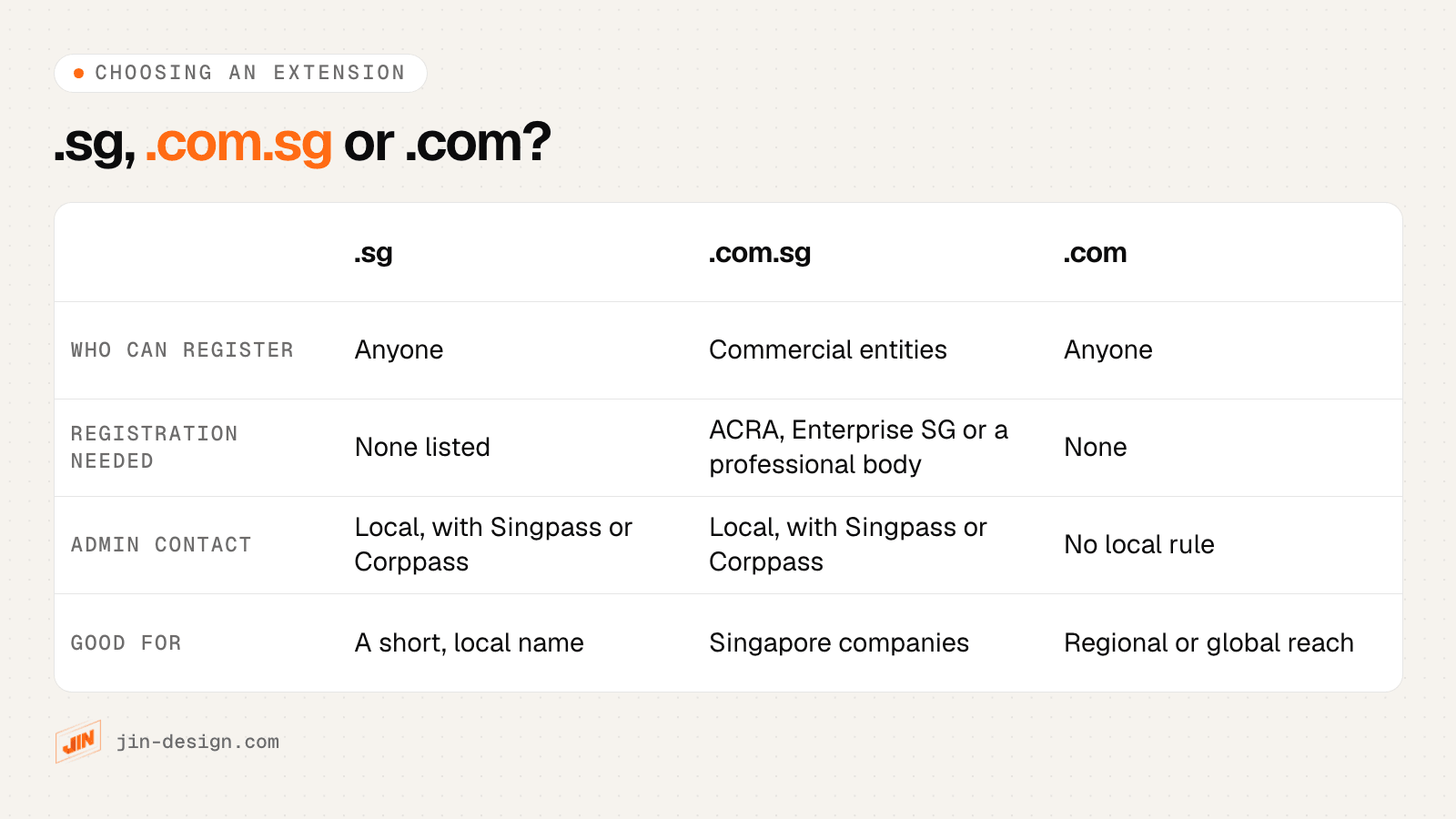Select the 'Who can register' row label

click(182, 350)
